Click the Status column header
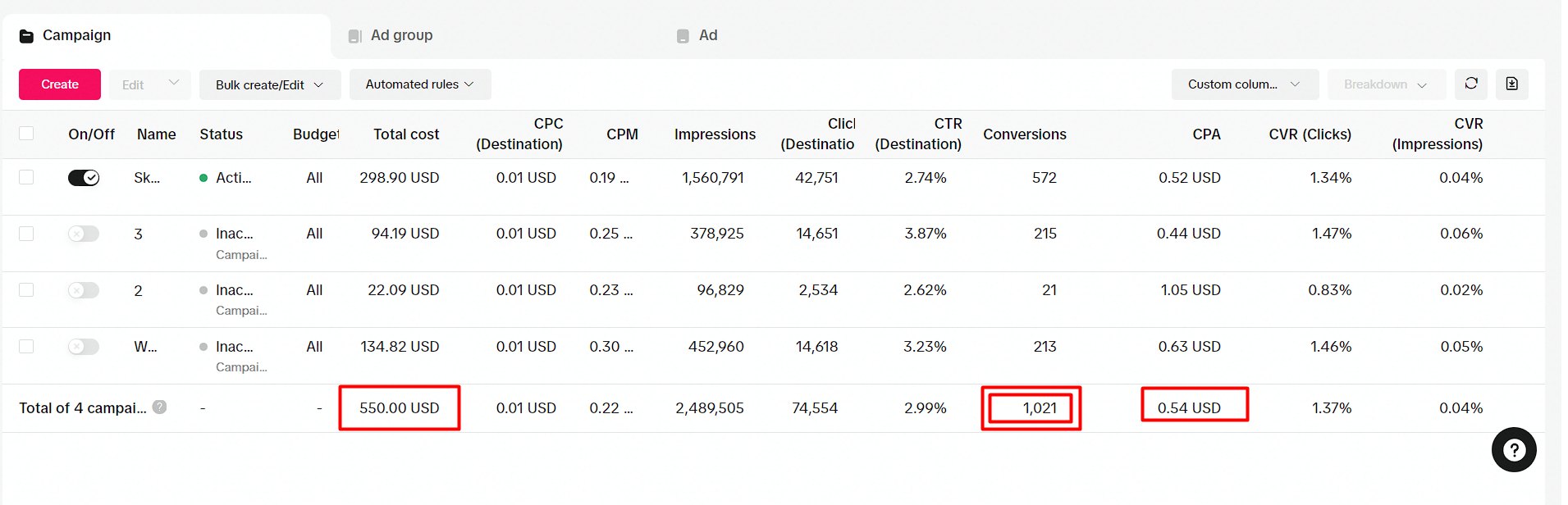 221,134
